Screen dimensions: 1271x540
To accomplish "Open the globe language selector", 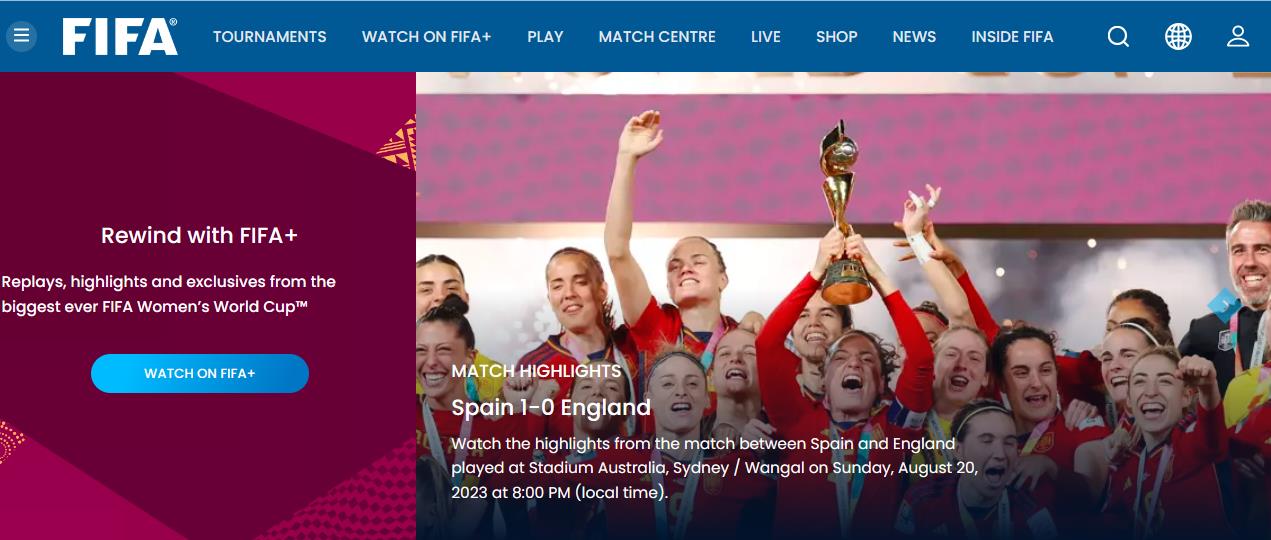I will (1178, 37).
